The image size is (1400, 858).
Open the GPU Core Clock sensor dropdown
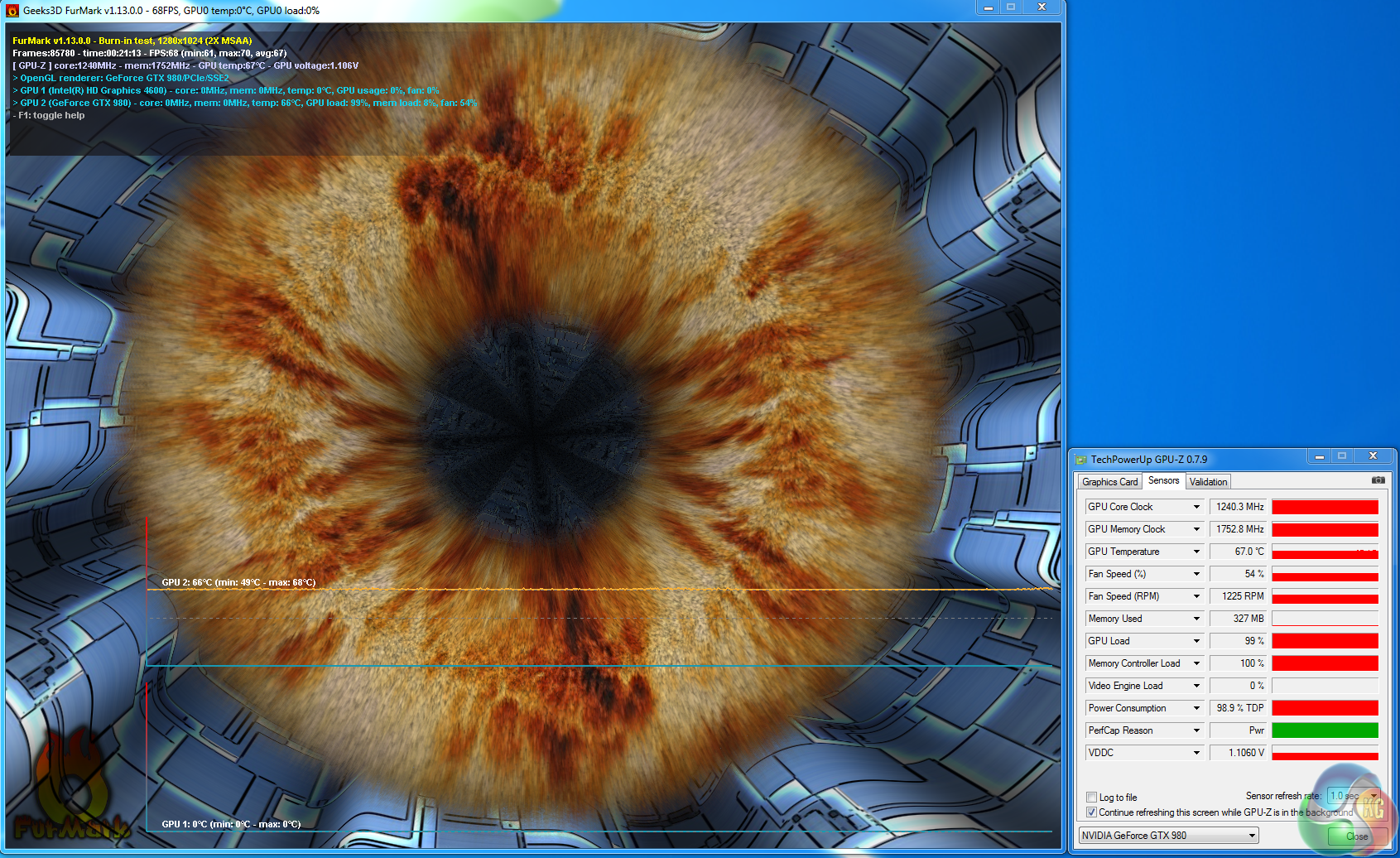tap(1196, 507)
